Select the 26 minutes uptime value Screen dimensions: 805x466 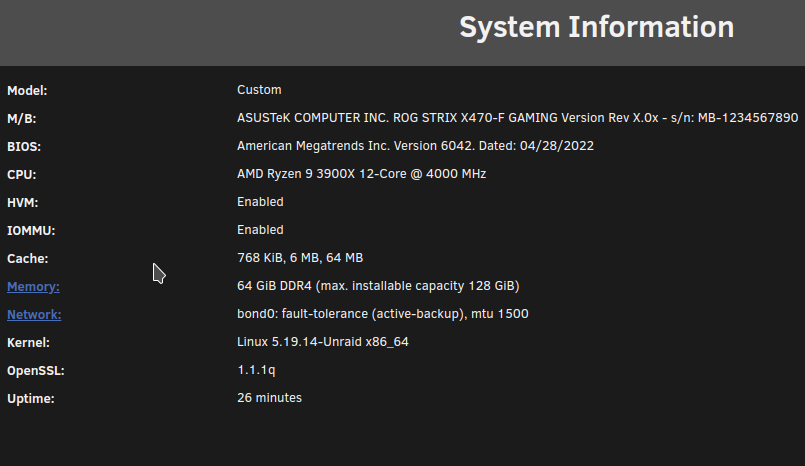[270, 398]
